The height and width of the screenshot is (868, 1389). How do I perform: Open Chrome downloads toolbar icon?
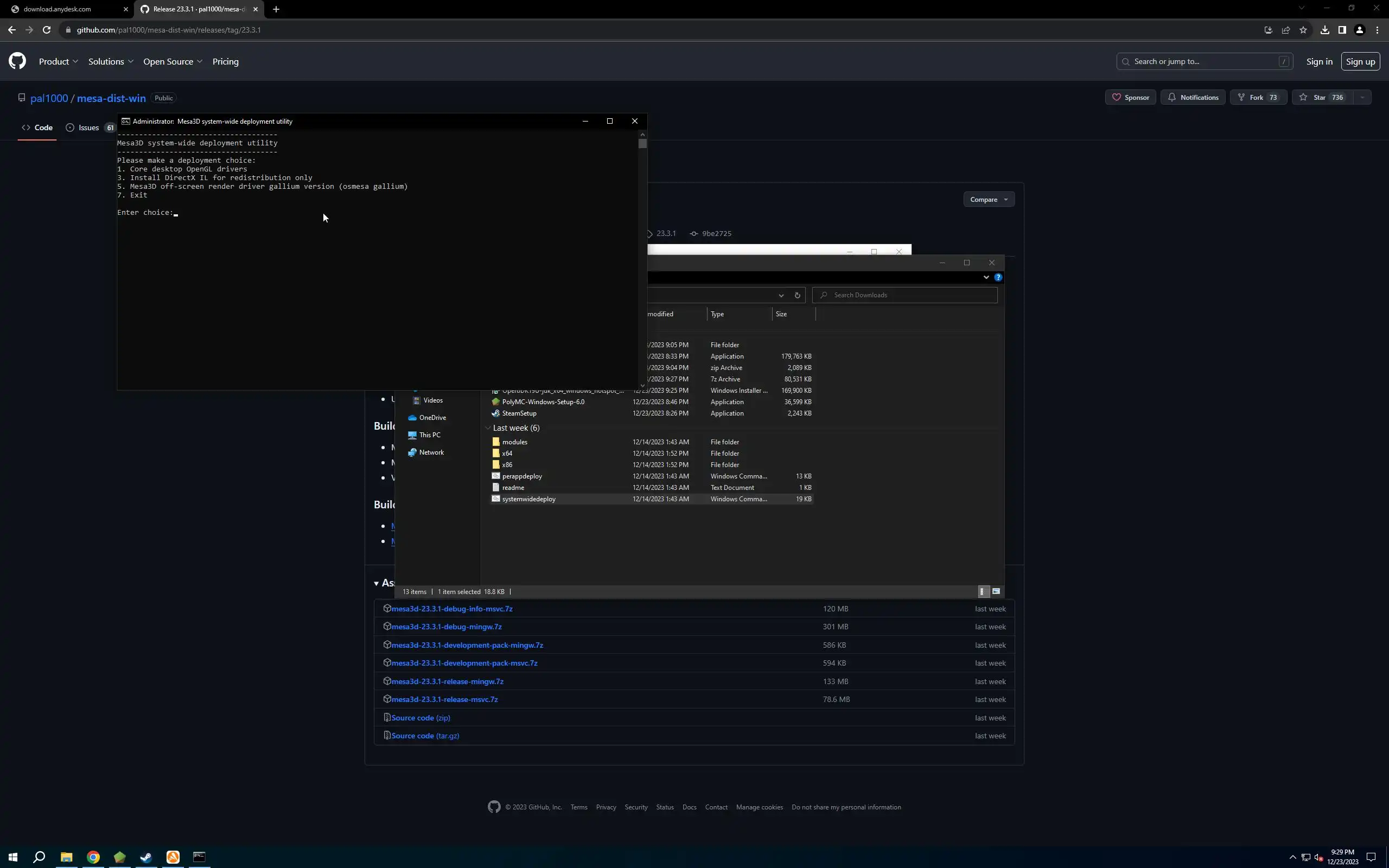(x=1325, y=30)
